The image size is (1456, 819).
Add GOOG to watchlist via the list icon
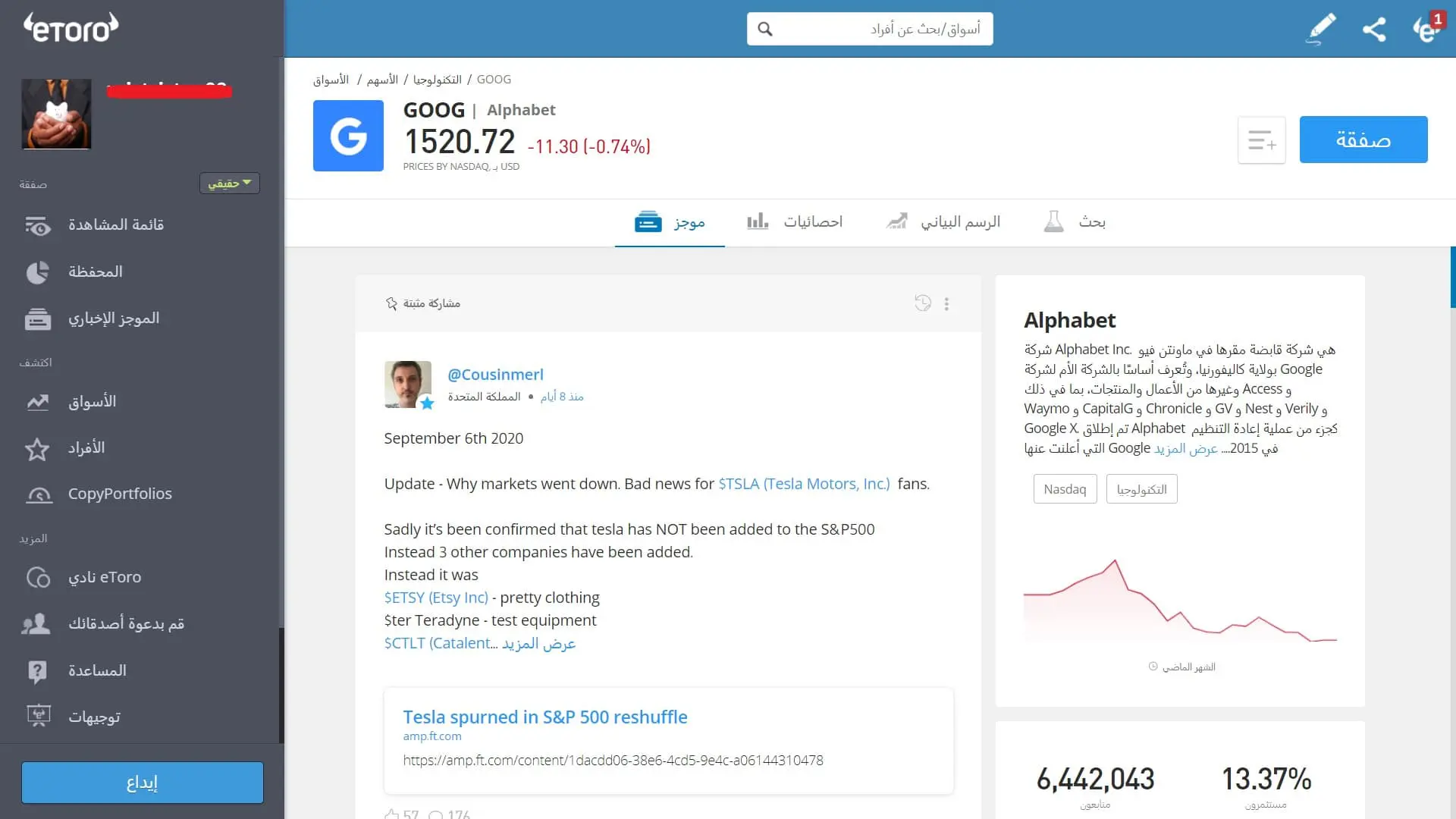[1261, 140]
